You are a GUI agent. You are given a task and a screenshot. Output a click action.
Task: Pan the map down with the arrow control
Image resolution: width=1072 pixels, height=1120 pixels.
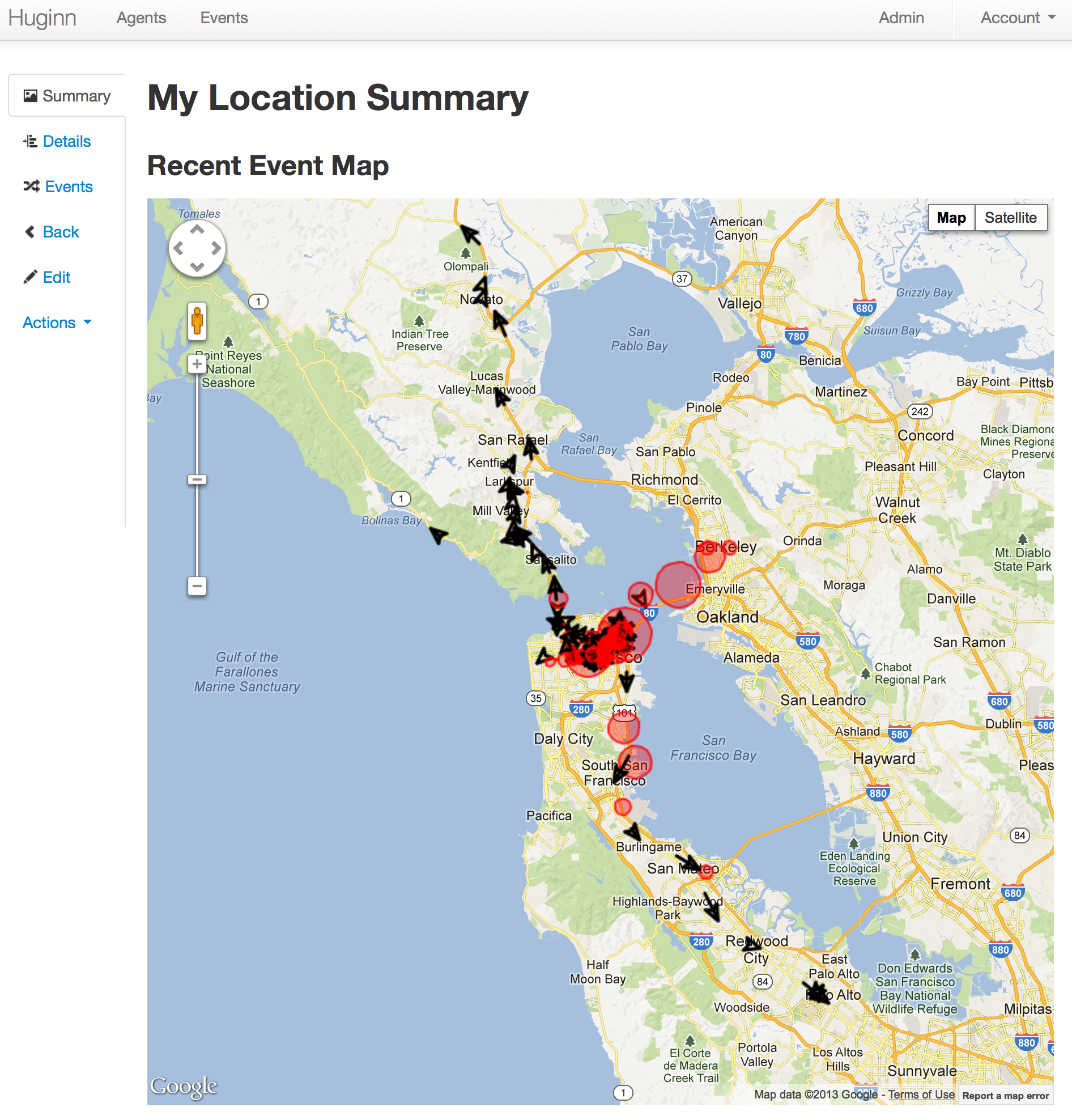pyautogui.click(x=197, y=267)
